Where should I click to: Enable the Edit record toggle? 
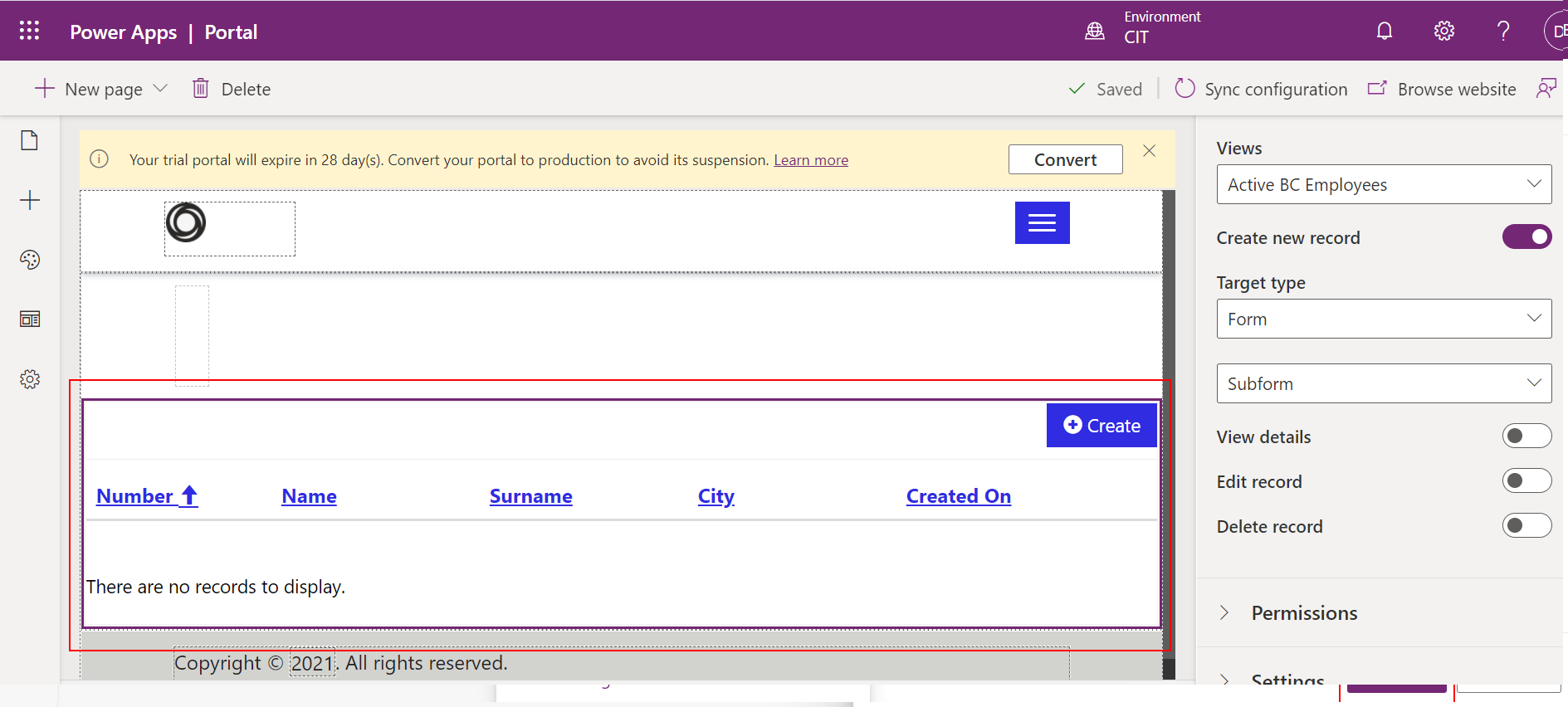pyautogui.click(x=1526, y=480)
